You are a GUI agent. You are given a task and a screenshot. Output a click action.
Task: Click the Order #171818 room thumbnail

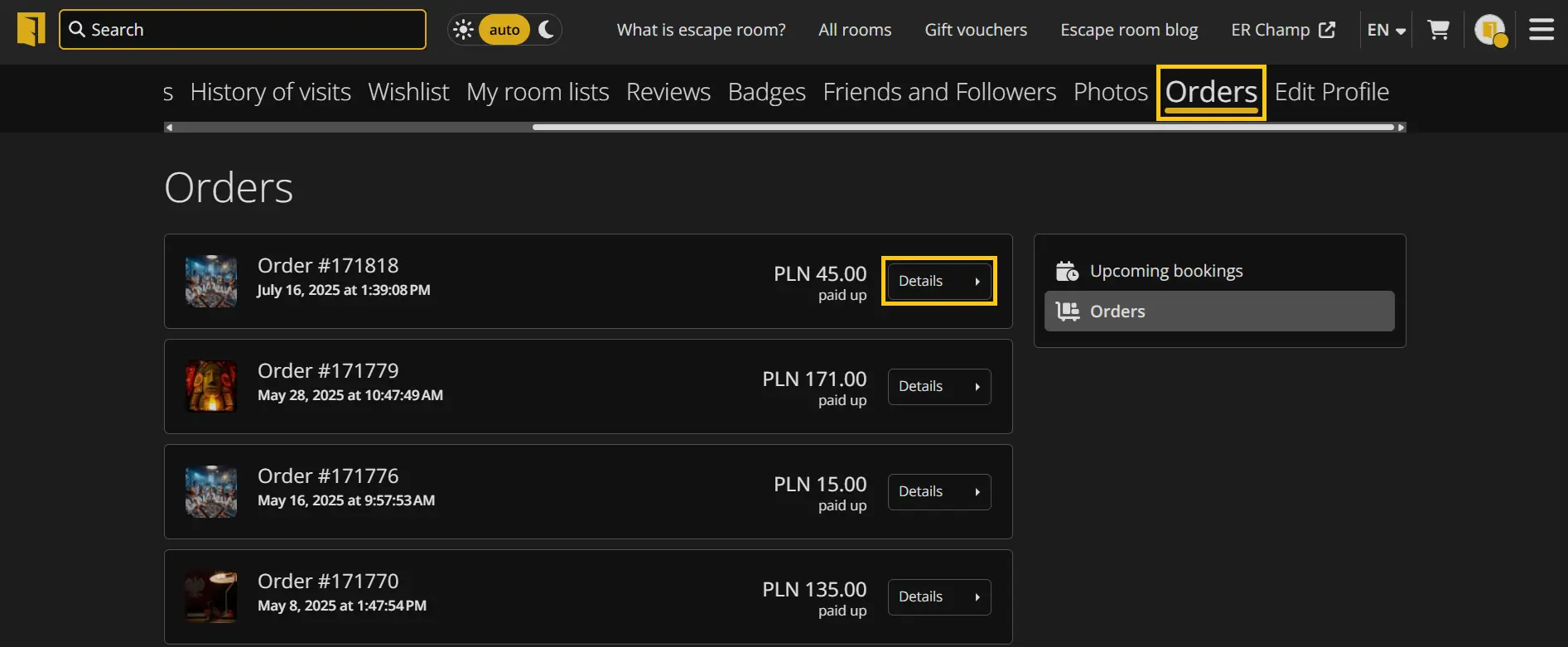(x=211, y=282)
